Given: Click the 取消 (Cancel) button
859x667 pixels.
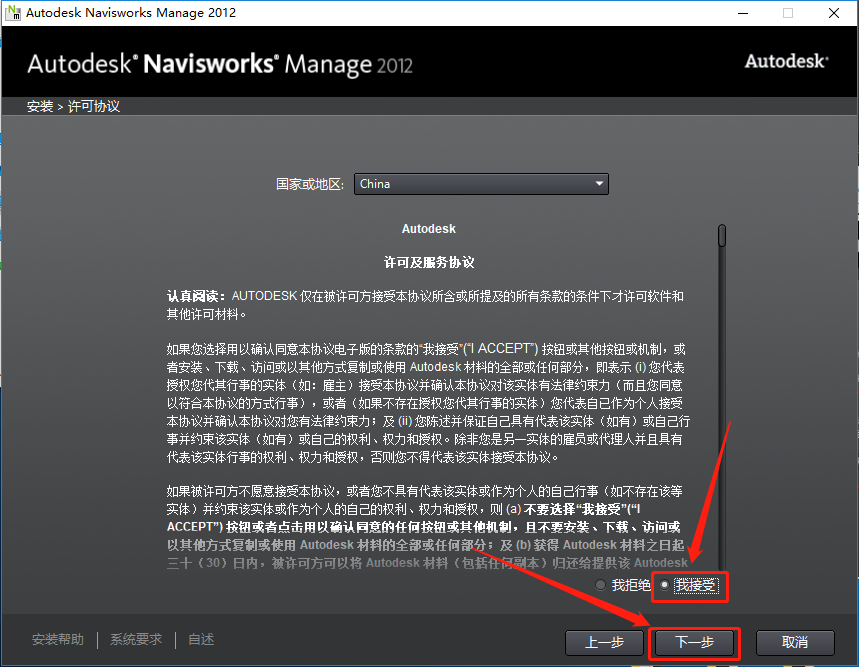Looking at the screenshot, I should tap(795, 642).
